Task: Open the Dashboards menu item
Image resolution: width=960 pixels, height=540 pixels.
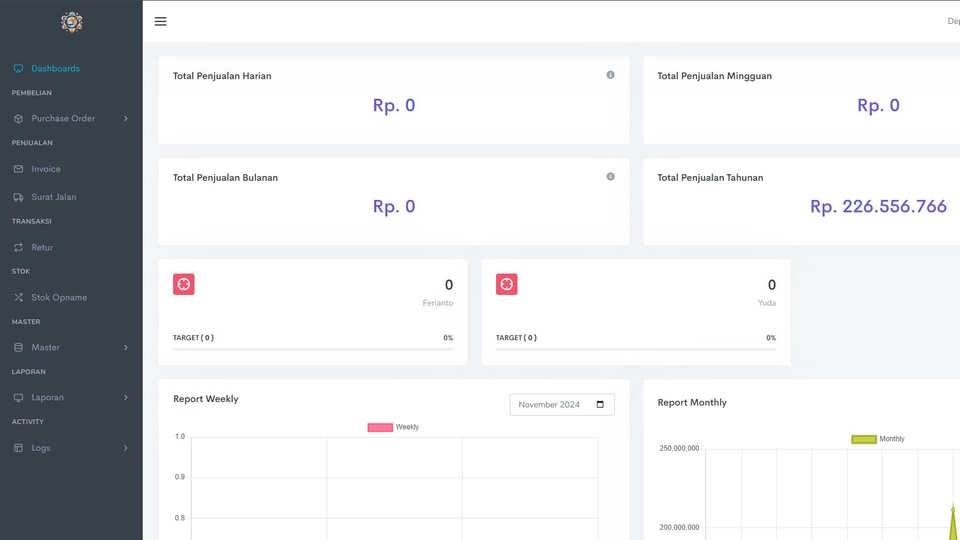Action: coord(55,69)
